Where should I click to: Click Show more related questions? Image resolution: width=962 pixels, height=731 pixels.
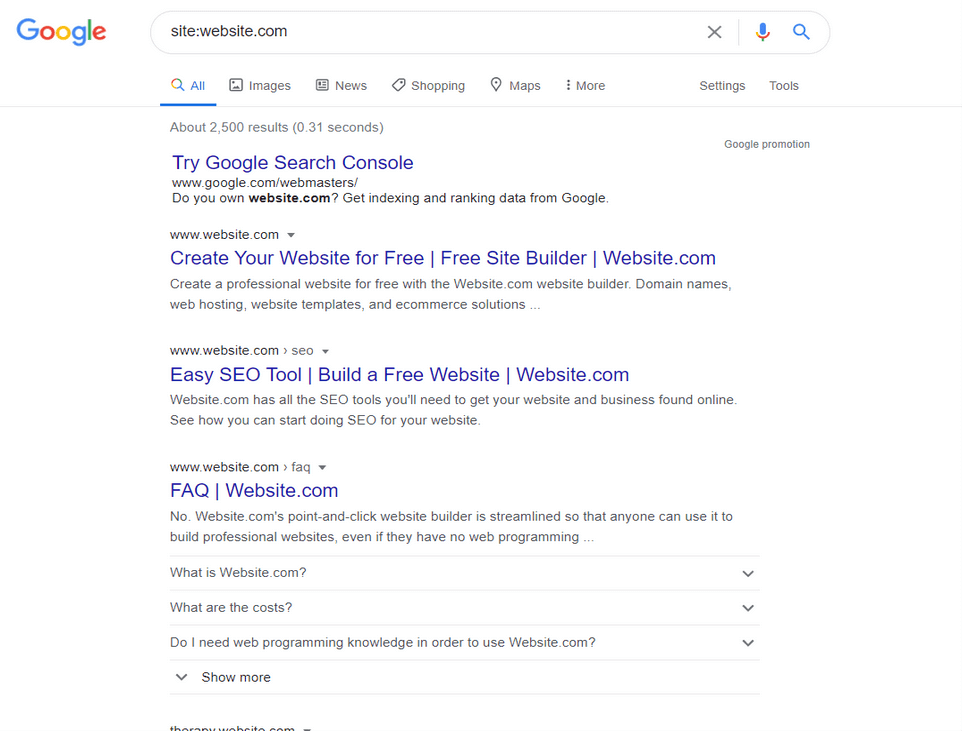235,677
